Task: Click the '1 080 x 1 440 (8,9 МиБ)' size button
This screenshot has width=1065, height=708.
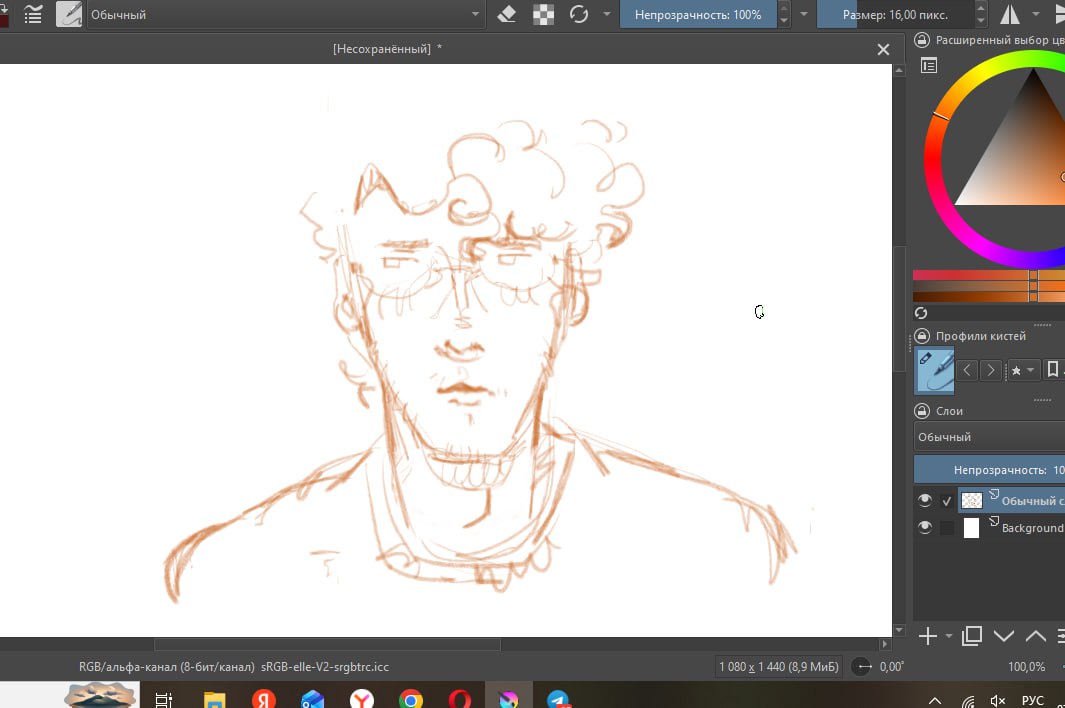Action: click(778, 667)
